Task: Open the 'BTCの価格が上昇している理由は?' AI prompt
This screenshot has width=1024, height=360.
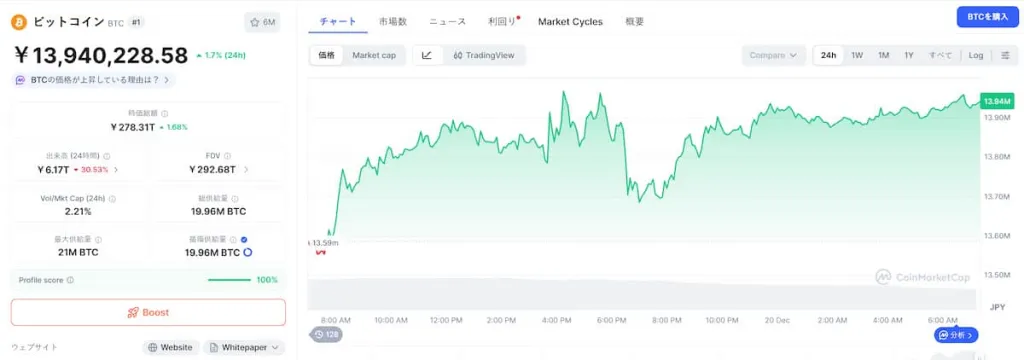Action: point(93,80)
